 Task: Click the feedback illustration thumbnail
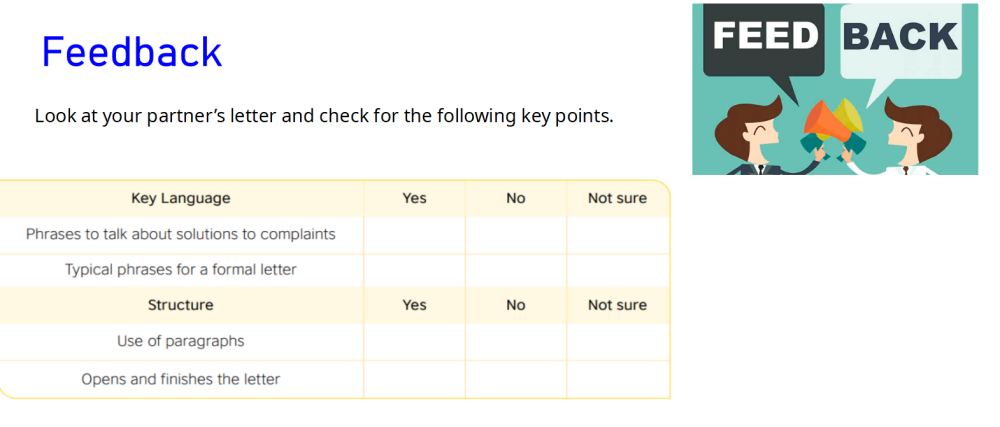click(x=835, y=89)
